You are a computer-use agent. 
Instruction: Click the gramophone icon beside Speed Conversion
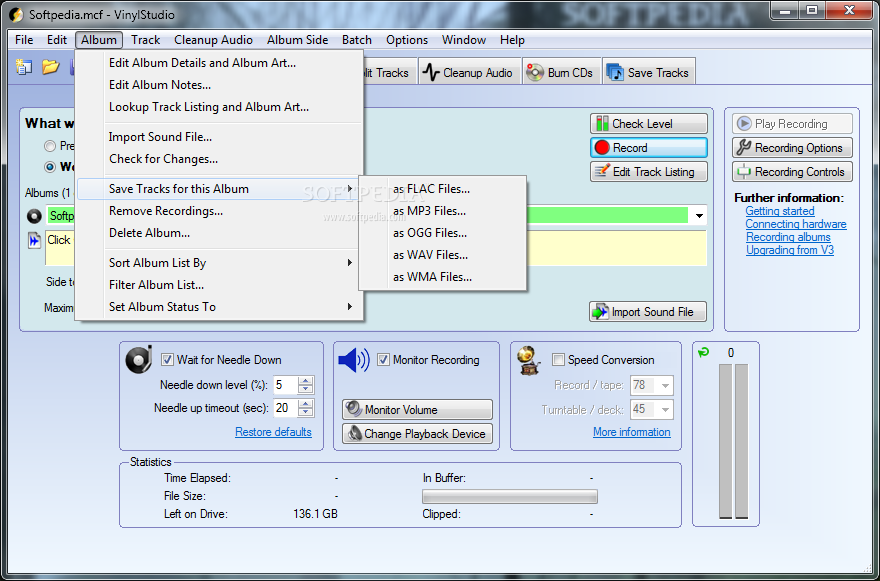point(529,361)
